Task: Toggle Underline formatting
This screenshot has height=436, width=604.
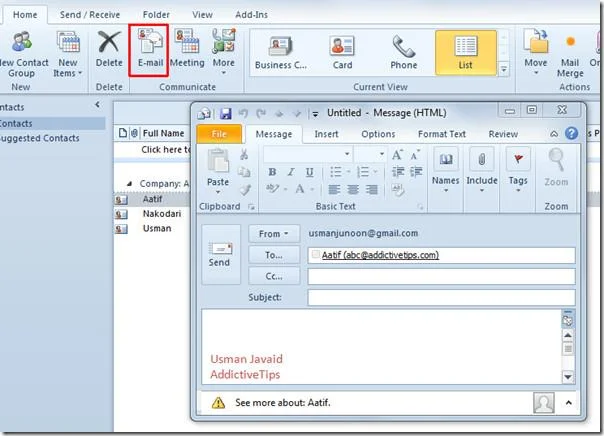Action: [x=309, y=172]
